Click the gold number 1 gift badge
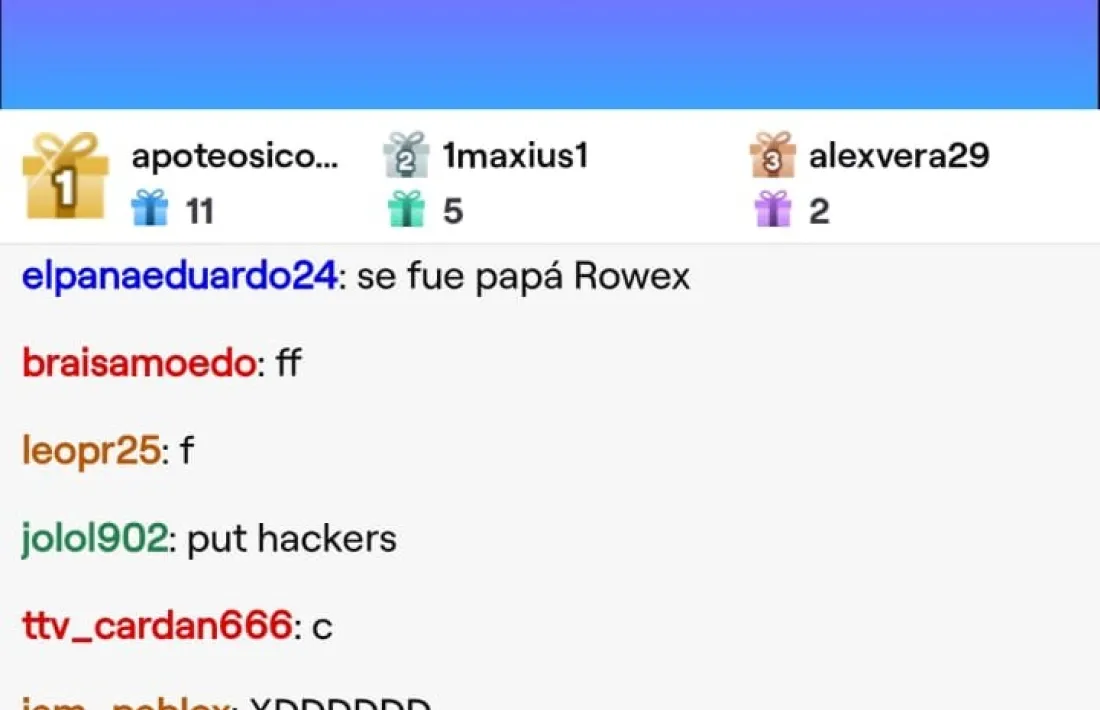The image size is (1100, 710). click(x=65, y=176)
